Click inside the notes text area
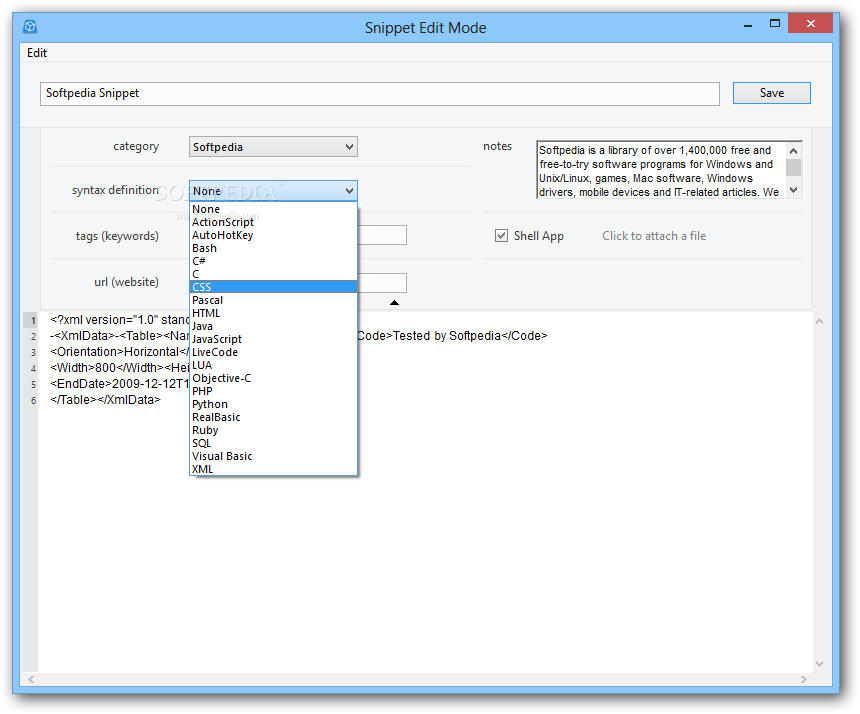The image size is (860, 714). tap(660, 170)
